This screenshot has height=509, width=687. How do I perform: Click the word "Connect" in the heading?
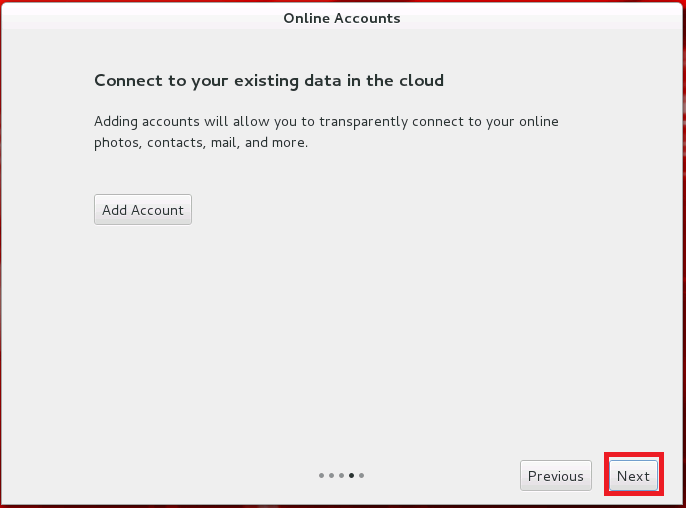[x=126, y=80]
